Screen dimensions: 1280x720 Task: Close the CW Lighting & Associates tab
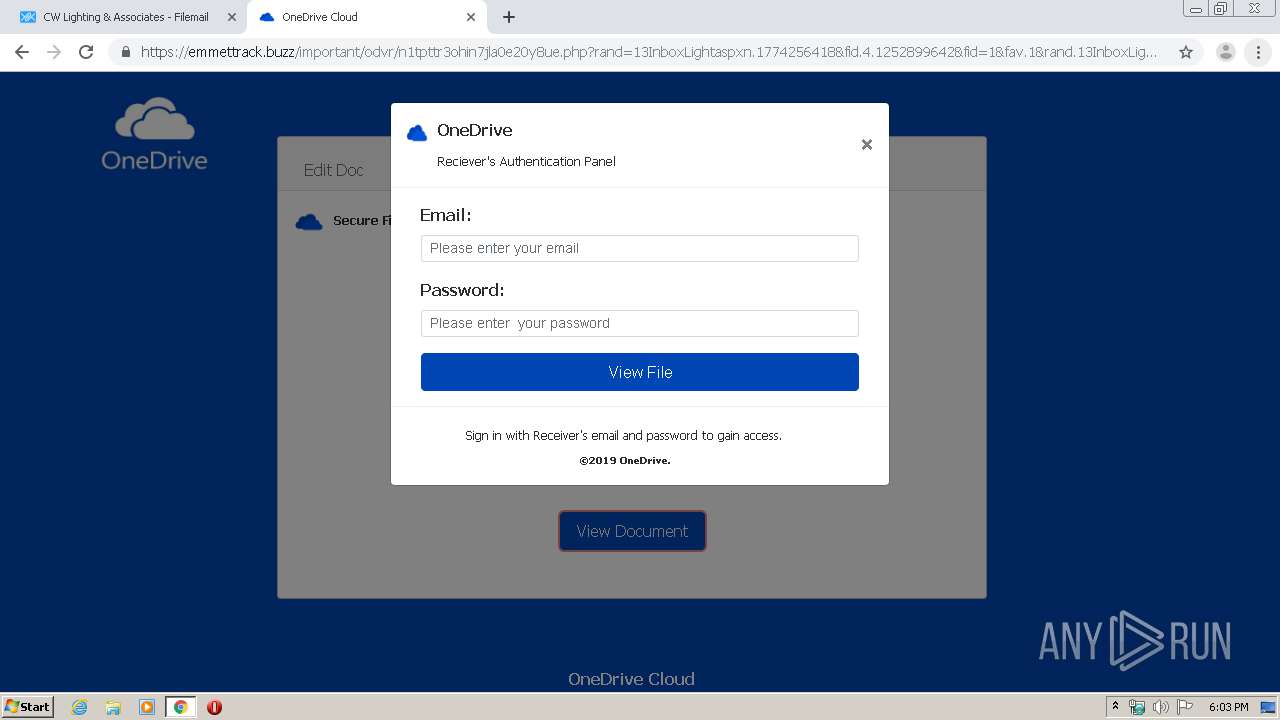pyautogui.click(x=232, y=17)
